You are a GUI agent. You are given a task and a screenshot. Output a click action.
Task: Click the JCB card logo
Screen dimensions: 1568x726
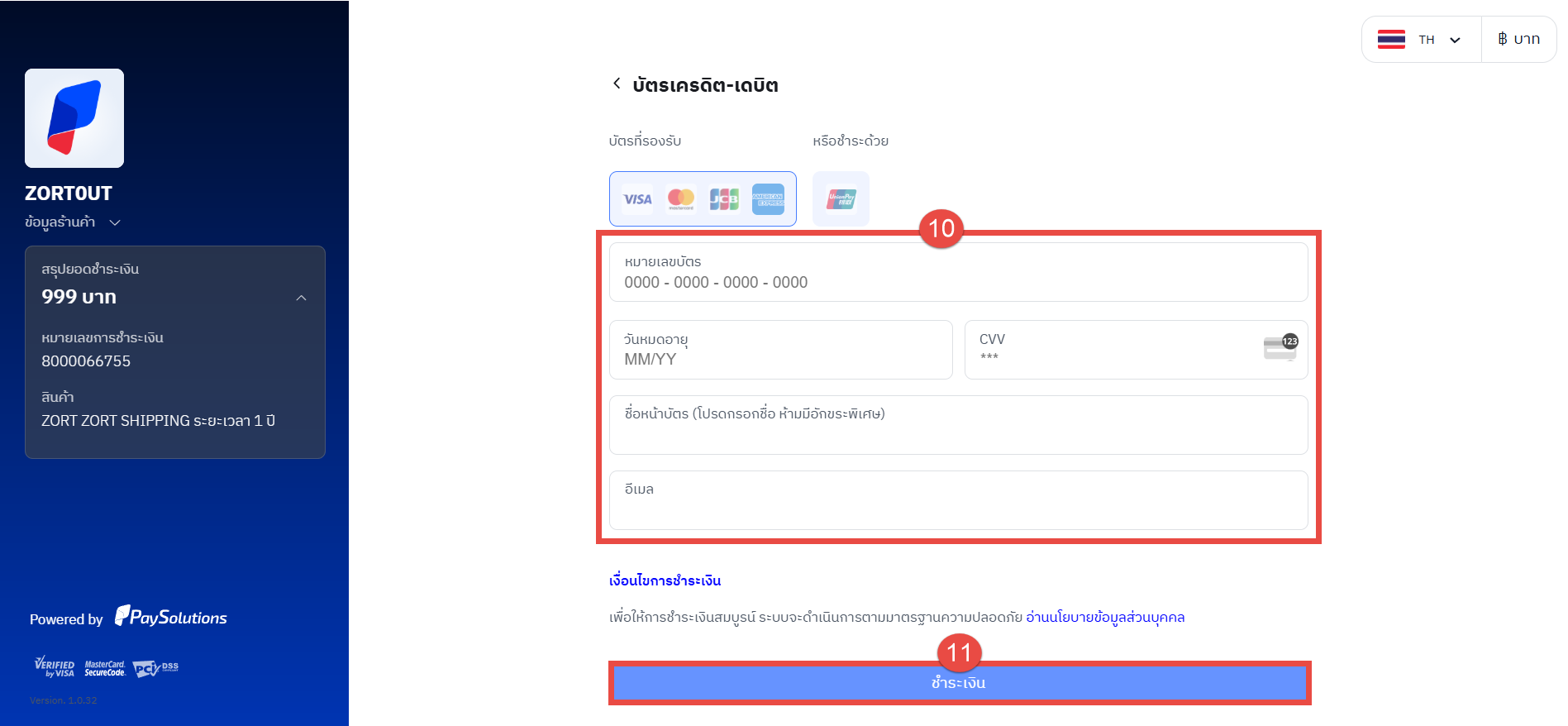point(724,199)
